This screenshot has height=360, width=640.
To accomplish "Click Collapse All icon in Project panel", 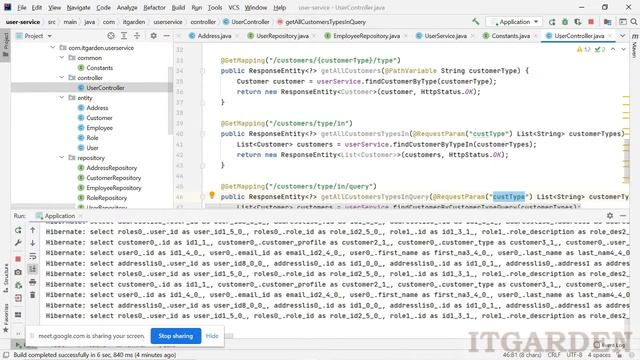I will tap(137, 36).
